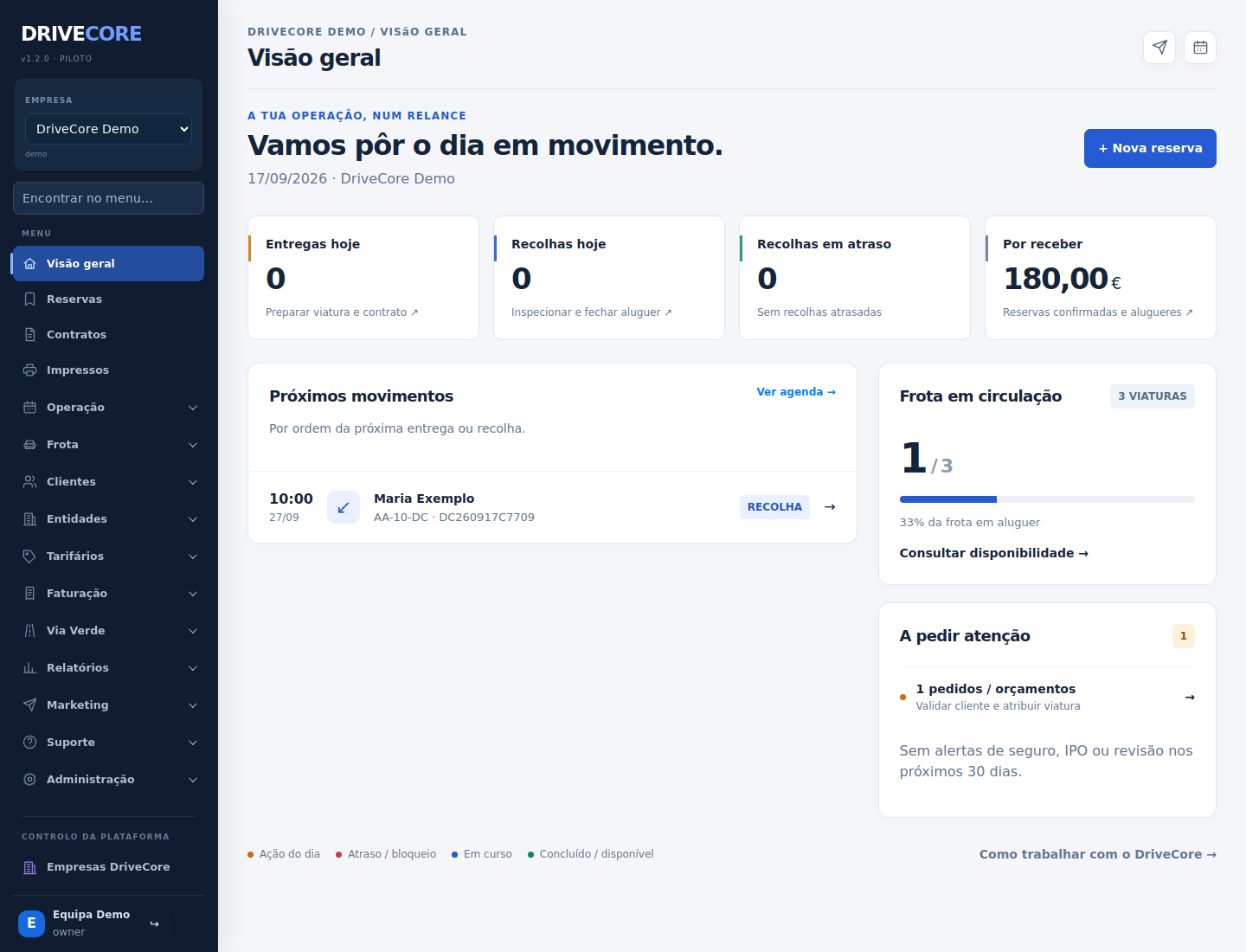Open Reservas confirmadas e alugueres link
The height and width of the screenshot is (952, 1246).
click(x=1098, y=312)
